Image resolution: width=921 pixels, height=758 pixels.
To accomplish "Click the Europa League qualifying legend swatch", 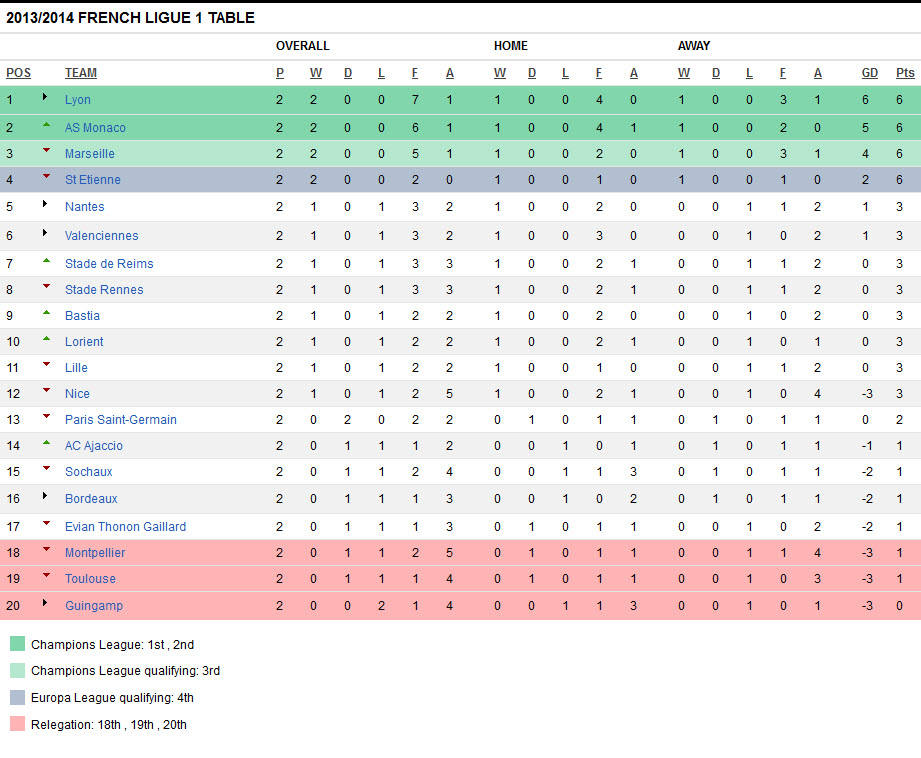I will pyautogui.click(x=17, y=698).
